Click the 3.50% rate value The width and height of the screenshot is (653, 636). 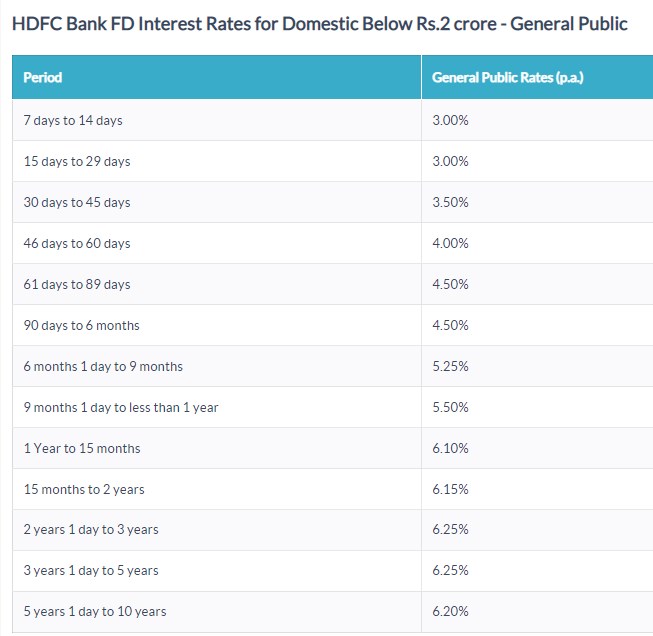450,202
